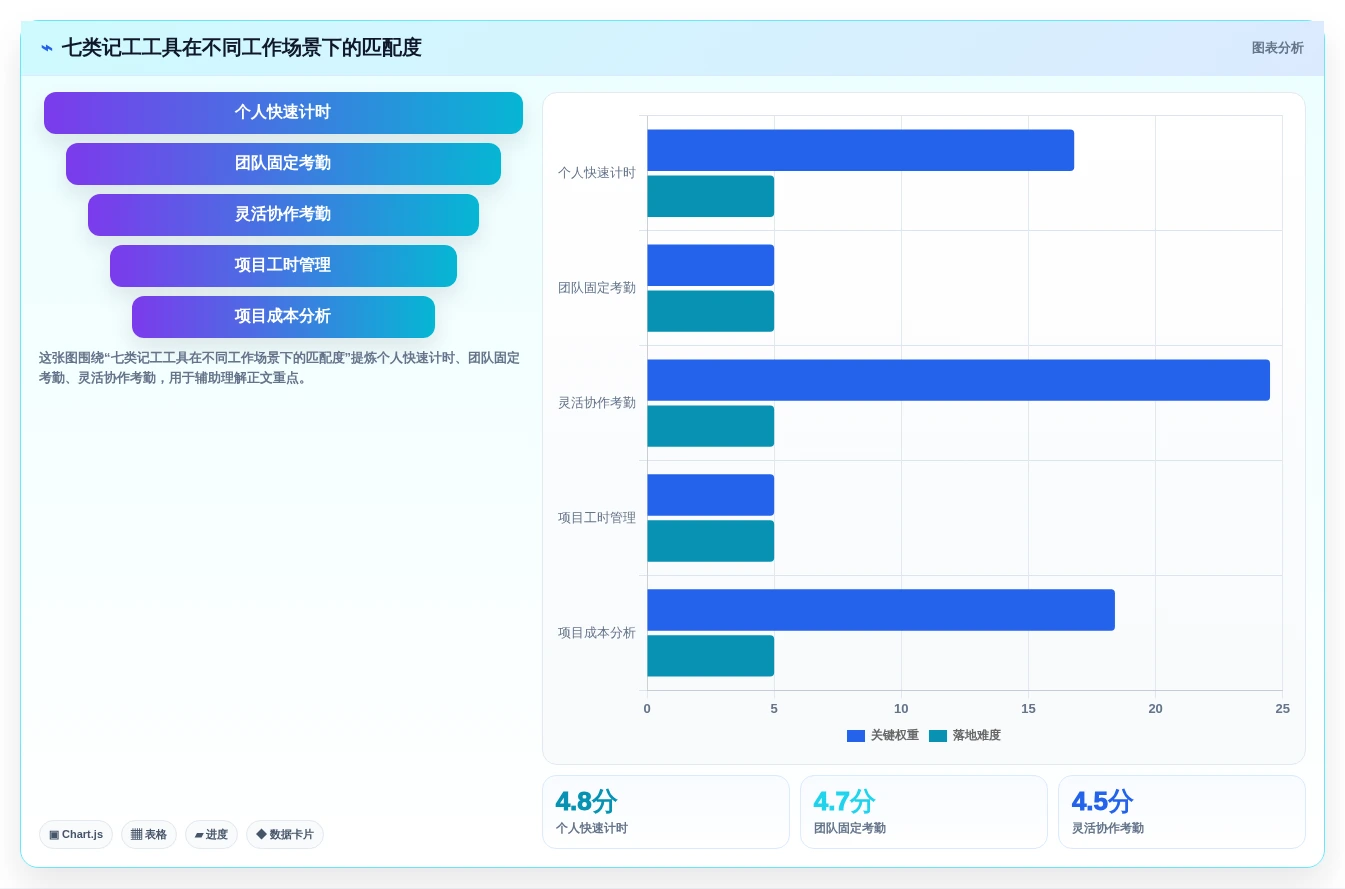Select the 项目工时管理 funnel stage
The height and width of the screenshot is (889, 1345).
tap(283, 266)
